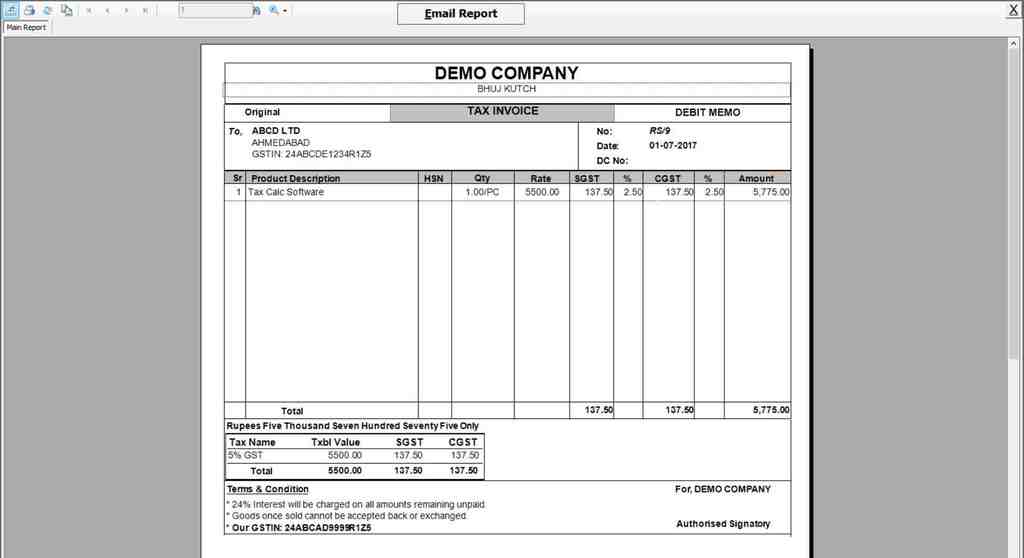The width and height of the screenshot is (1024, 558).
Task: Click the vertical scrollbar up arrow
Action: click(x=1017, y=44)
